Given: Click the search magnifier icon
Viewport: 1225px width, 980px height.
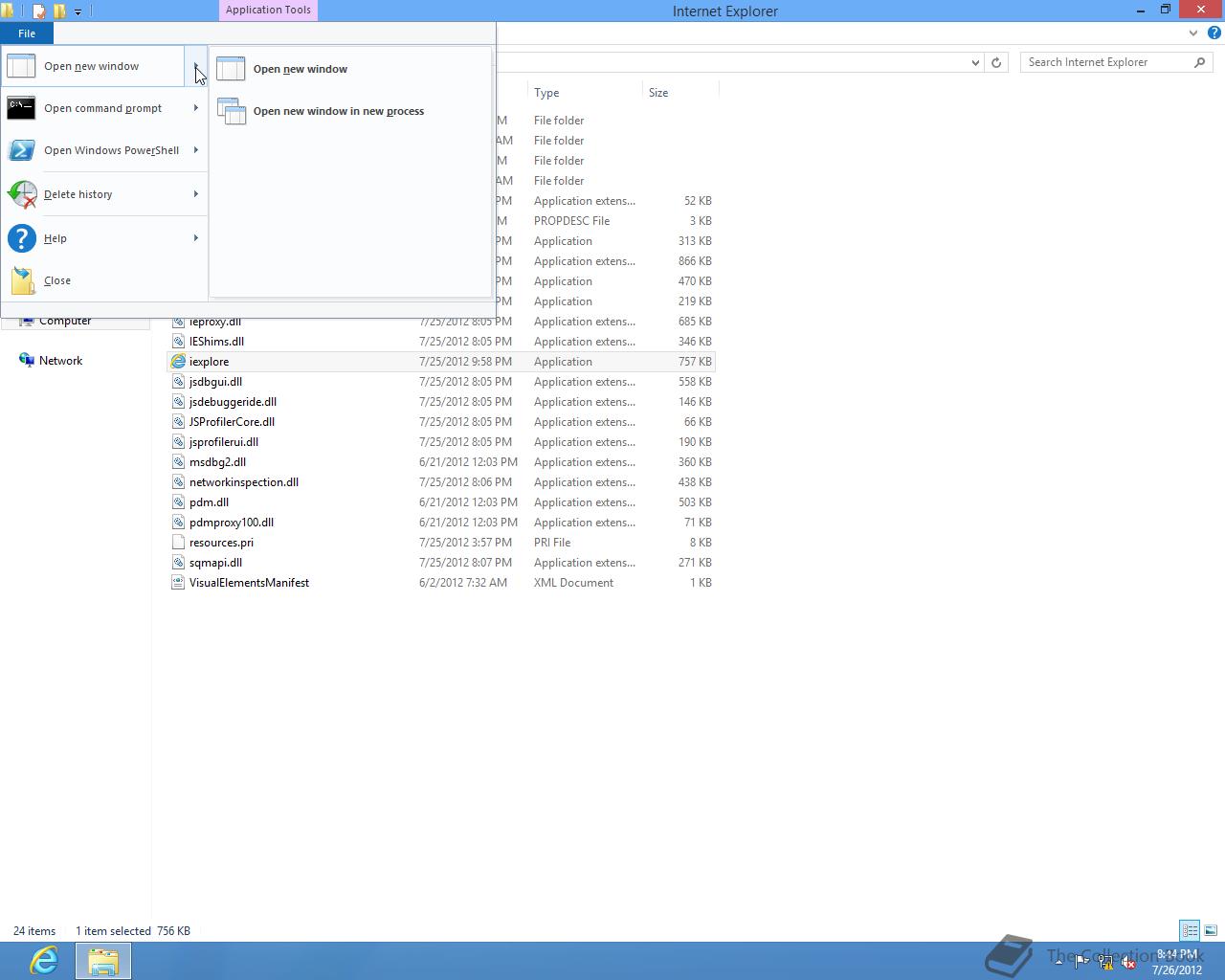Looking at the screenshot, I should click(1200, 62).
